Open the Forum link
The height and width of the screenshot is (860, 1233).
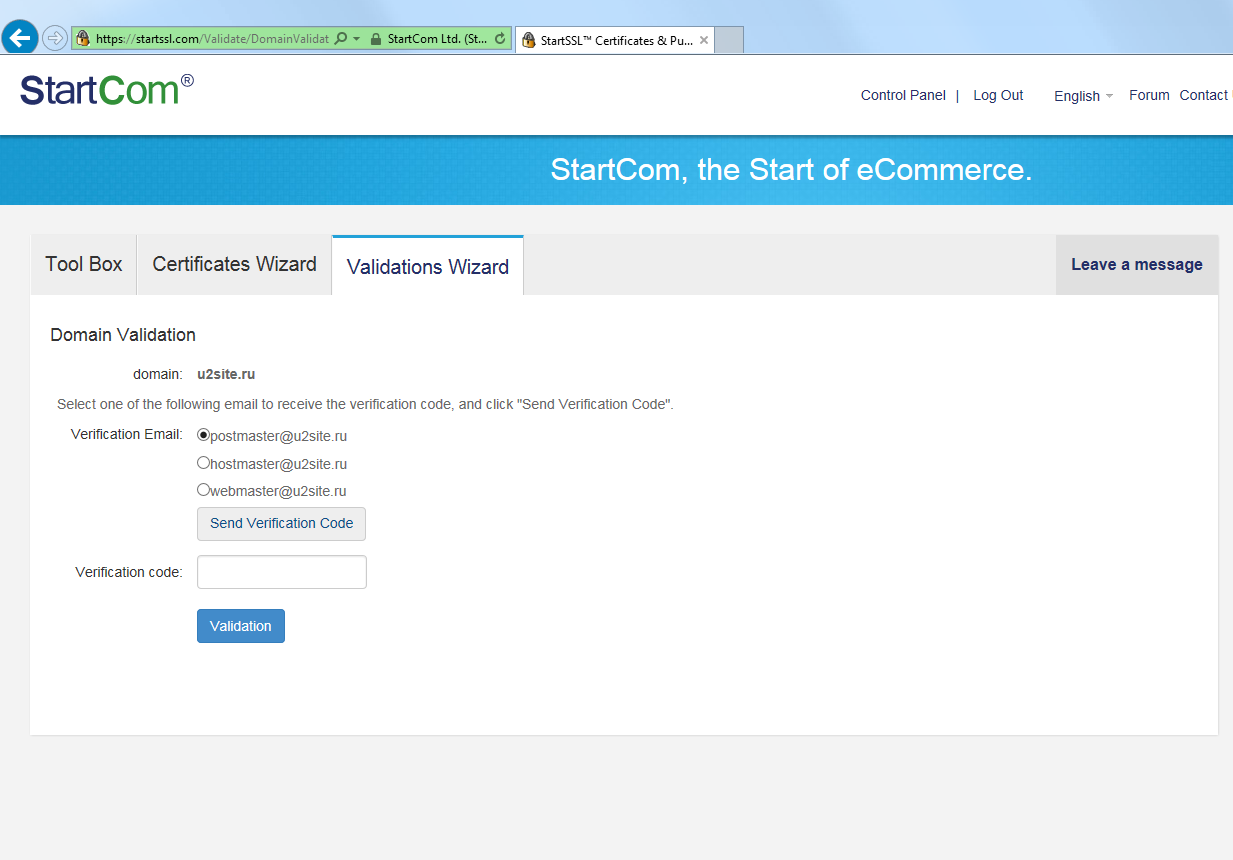[x=1149, y=95]
